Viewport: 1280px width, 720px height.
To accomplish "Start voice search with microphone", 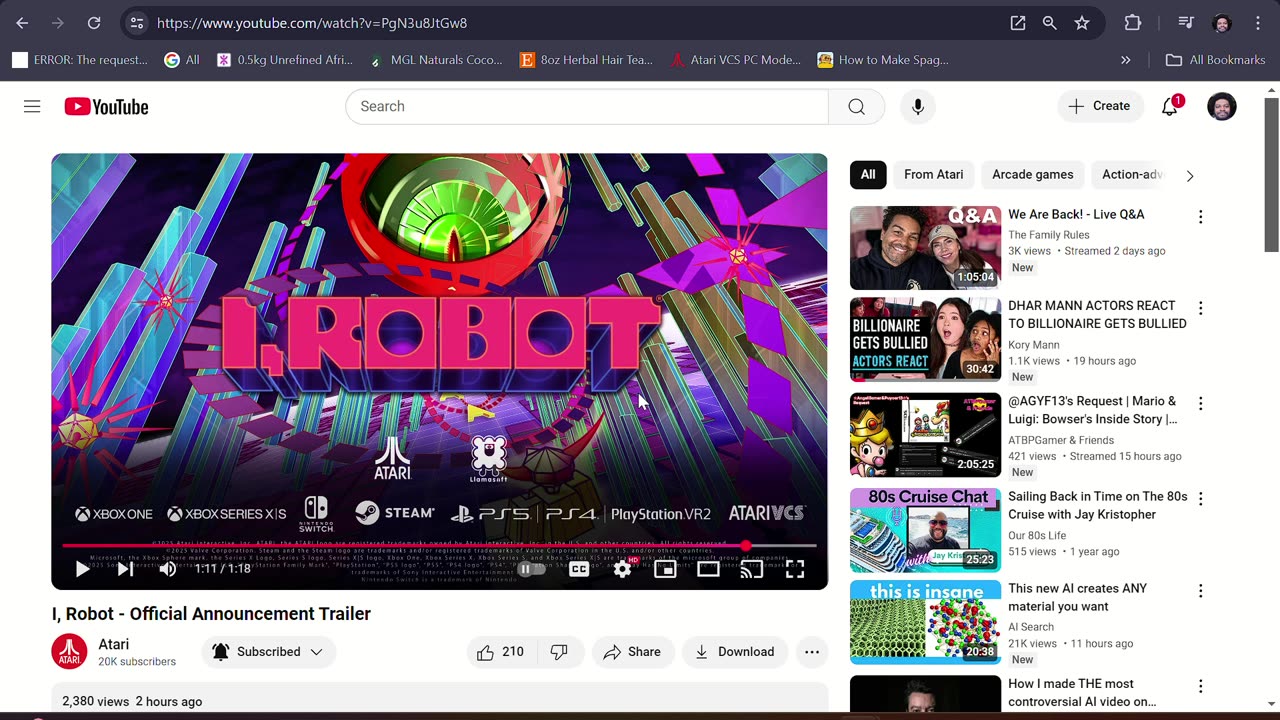I will (x=917, y=106).
